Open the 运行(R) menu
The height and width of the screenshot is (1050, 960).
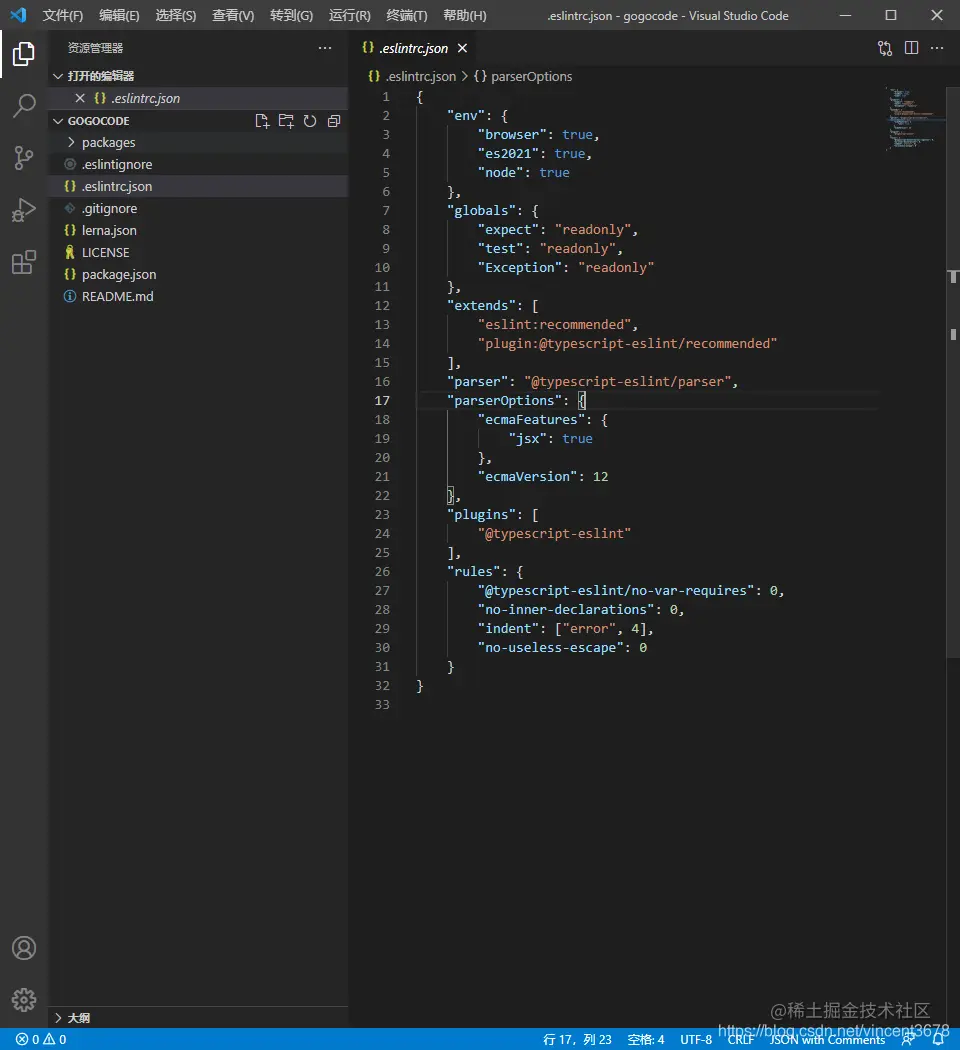click(x=349, y=15)
